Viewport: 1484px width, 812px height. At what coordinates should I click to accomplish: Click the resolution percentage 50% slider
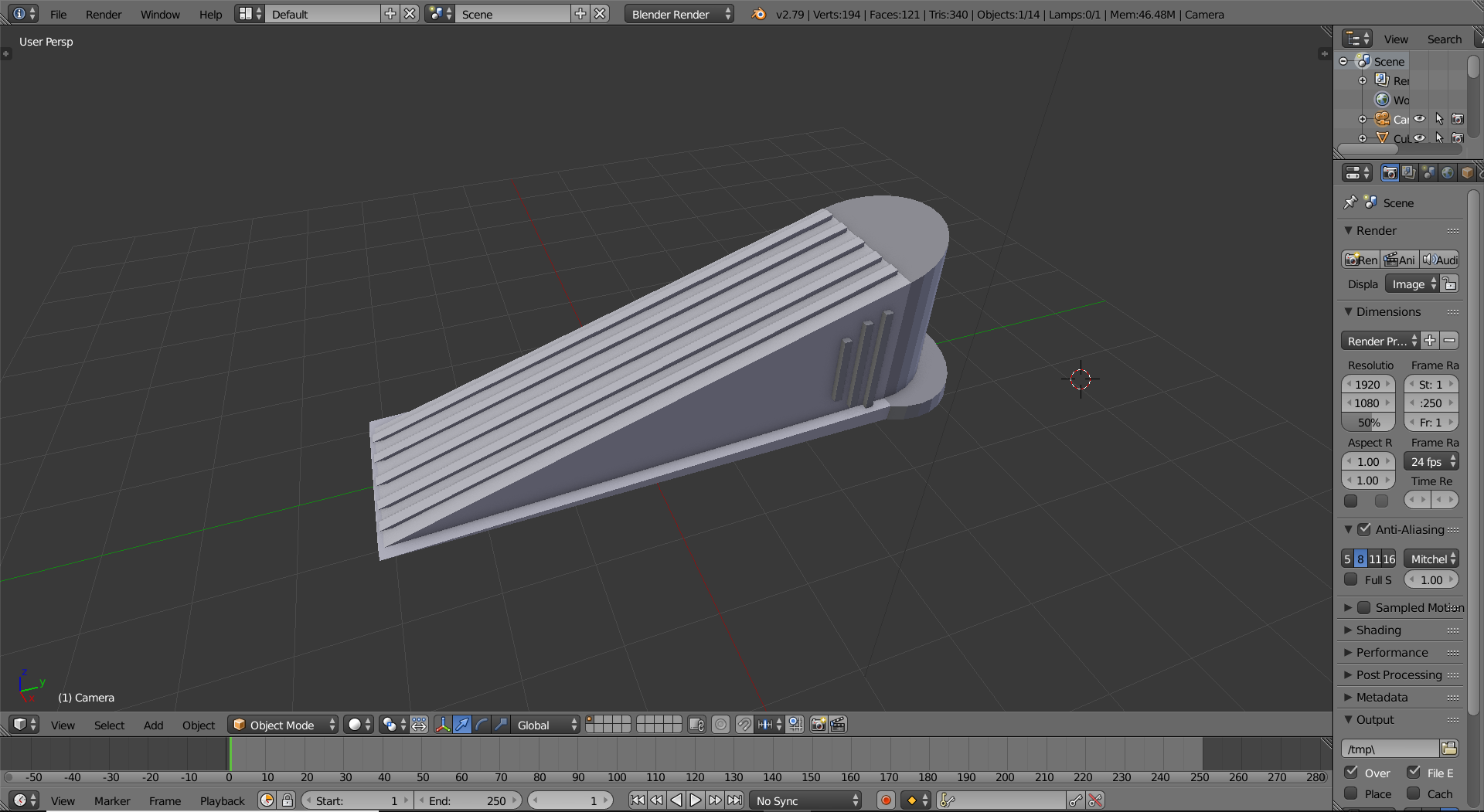[x=1368, y=423]
